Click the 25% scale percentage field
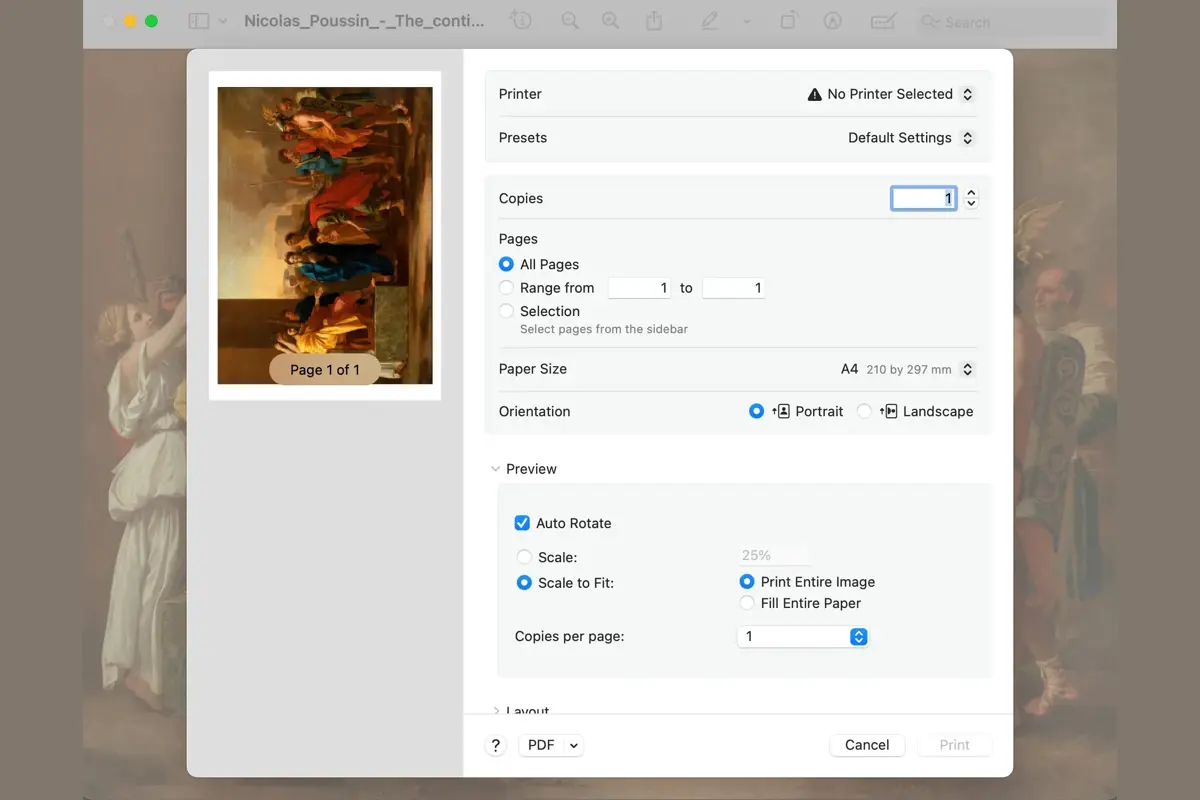Viewport: 1200px width, 800px height. point(773,556)
